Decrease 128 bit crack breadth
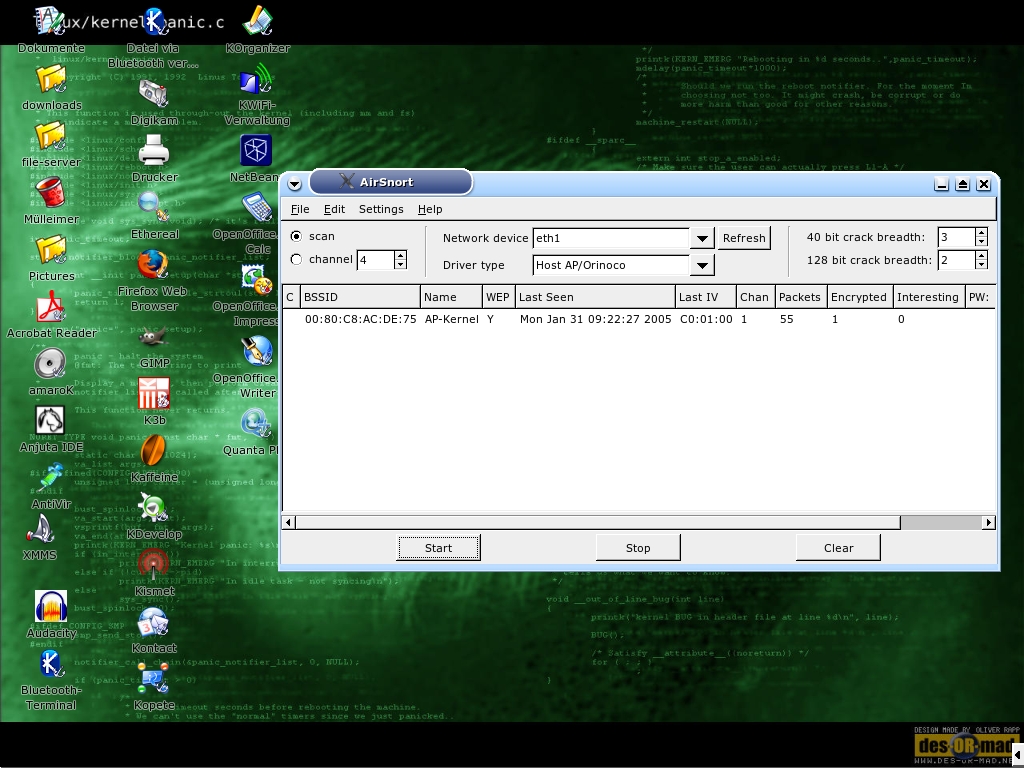This screenshot has height=768, width=1024. tap(981, 264)
